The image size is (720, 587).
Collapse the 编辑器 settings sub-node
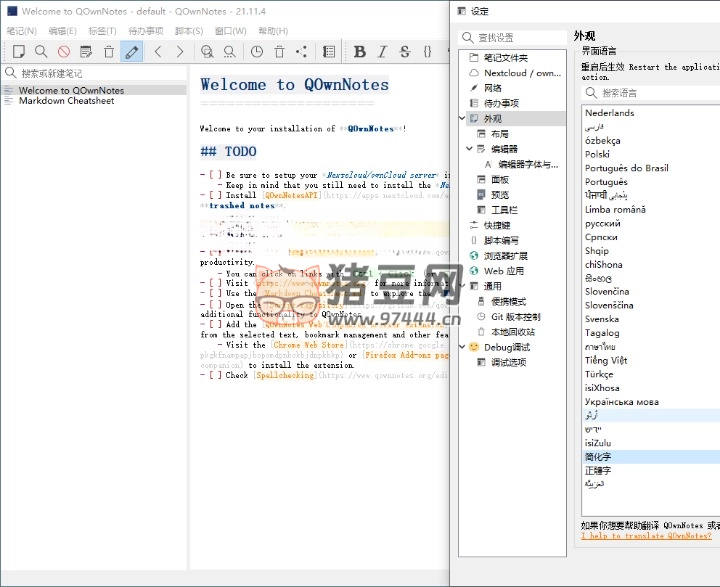(469, 149)
